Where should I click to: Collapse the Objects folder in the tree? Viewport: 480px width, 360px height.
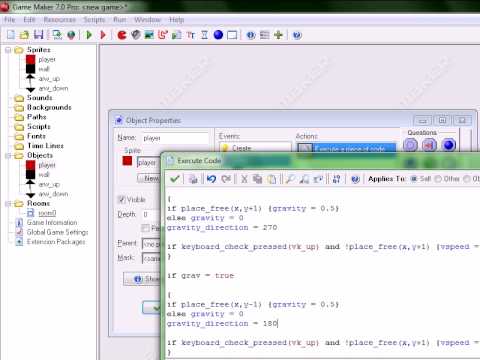(x=8, y=156)
